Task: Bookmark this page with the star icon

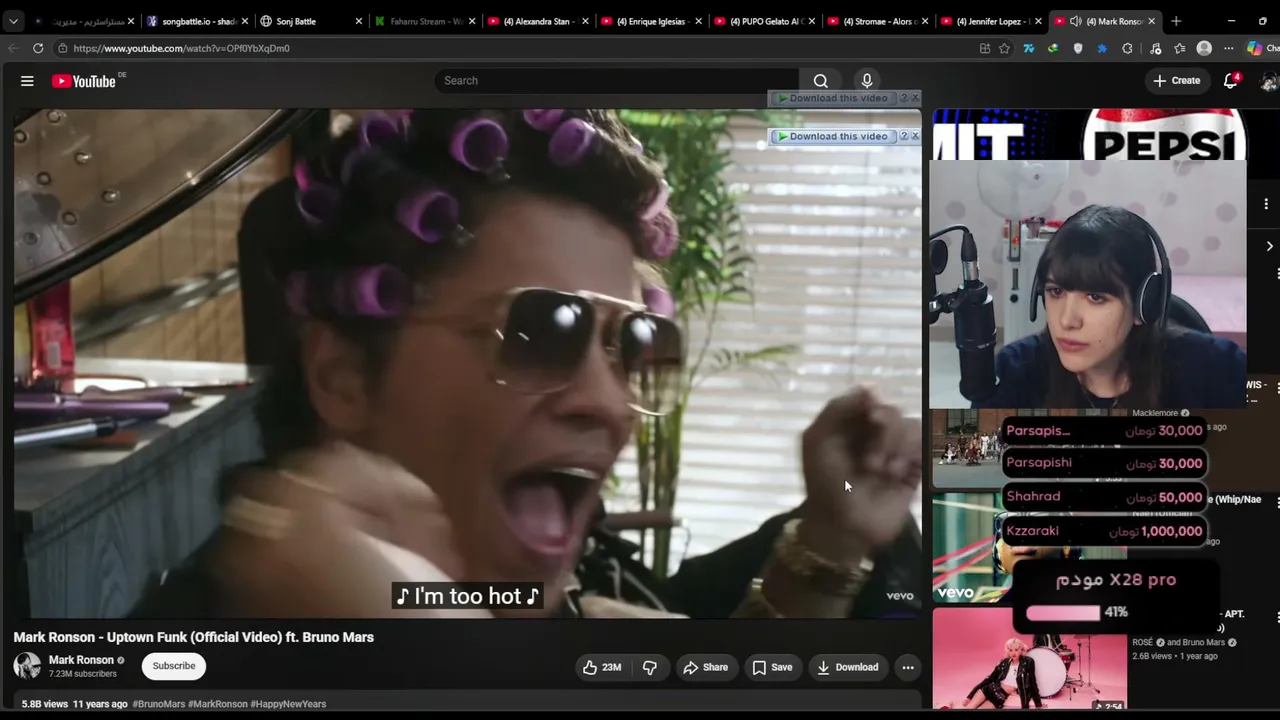Action: coord(1004,48)
